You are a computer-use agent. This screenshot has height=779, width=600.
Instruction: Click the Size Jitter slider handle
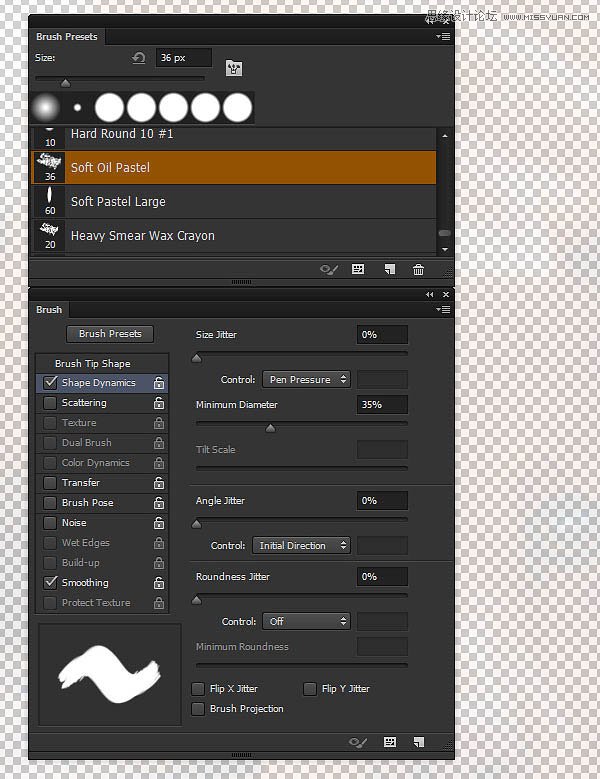click(x=197, y=358)
